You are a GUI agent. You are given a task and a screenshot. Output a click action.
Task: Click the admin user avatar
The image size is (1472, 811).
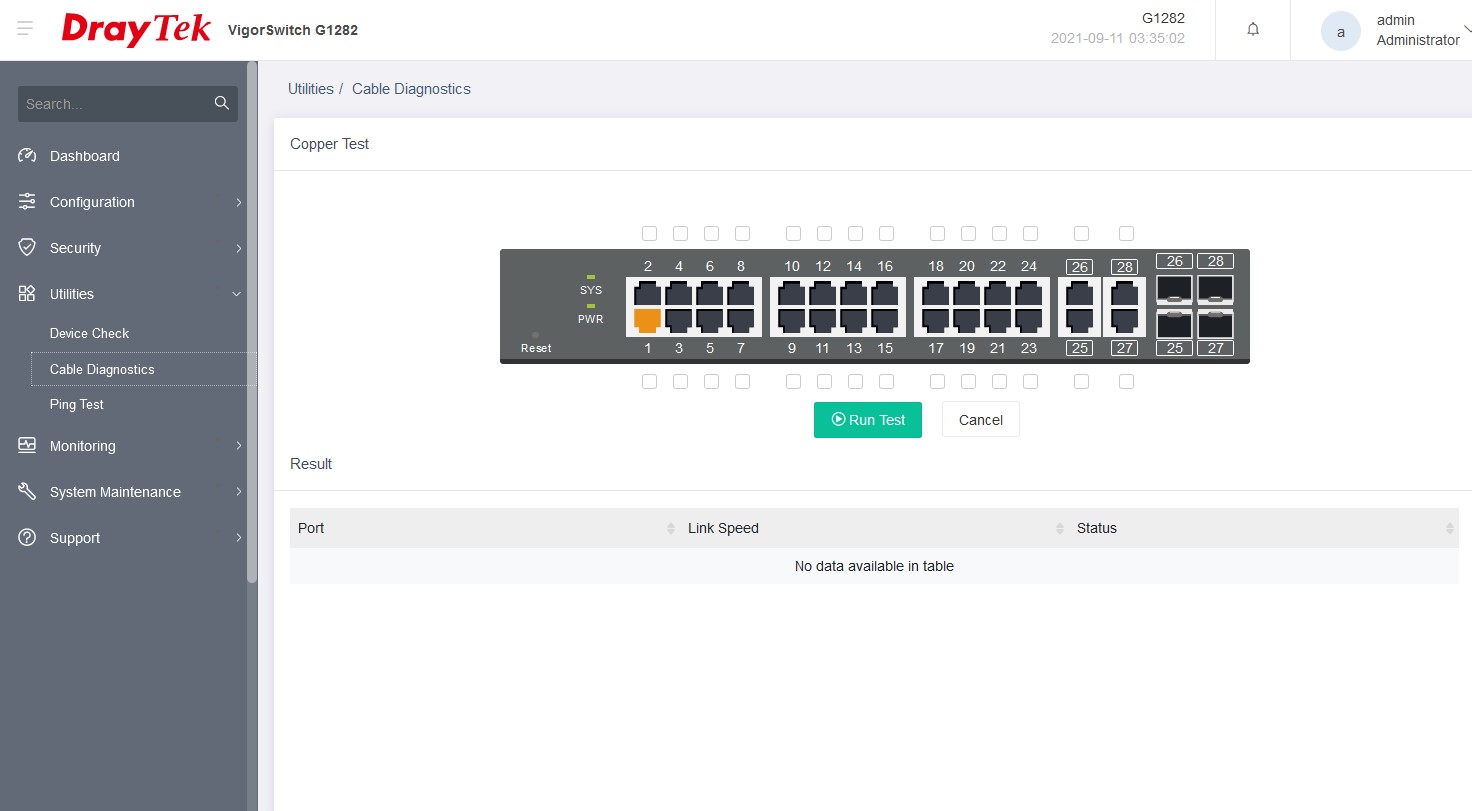click(x=1340, y=31)
